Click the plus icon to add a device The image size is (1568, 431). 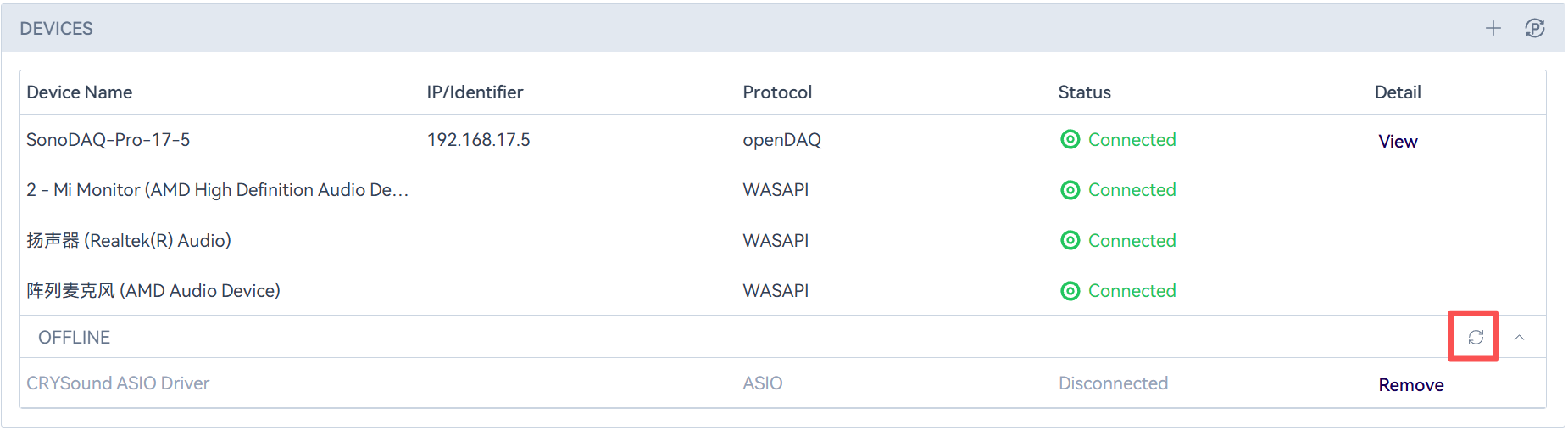[x=1493, y=28]
